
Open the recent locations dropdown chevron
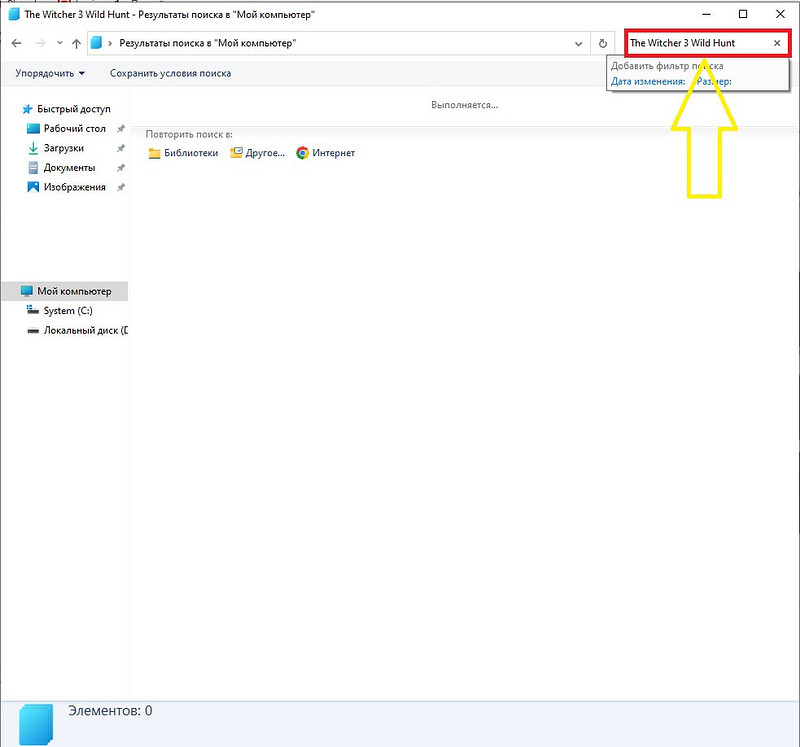tap(60, 44)
